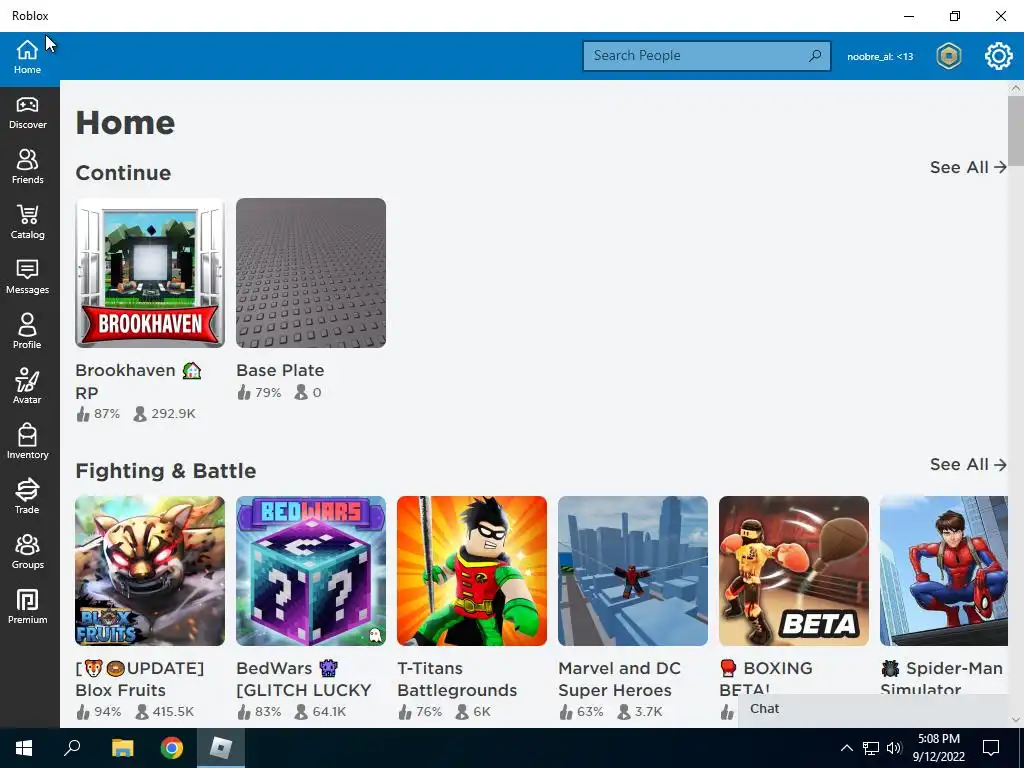Open the Spider-Man Simulator thumbnail
Viewport: 1024px width, 768px height.
(944, 571)
